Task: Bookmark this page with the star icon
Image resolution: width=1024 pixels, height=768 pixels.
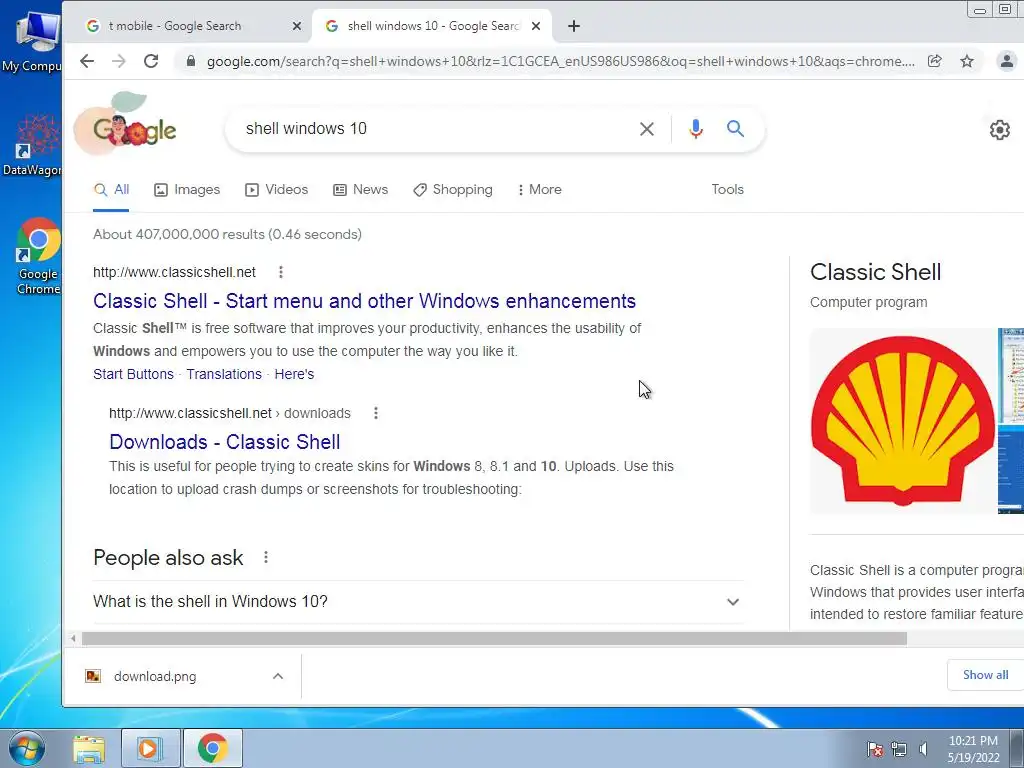Action: click(x=967, y=61)
